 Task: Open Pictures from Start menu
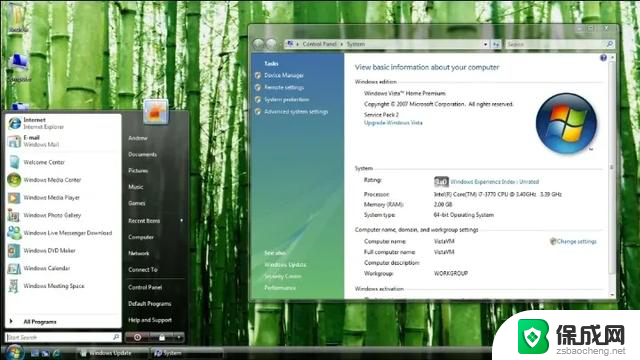click(x=138, y=171)
